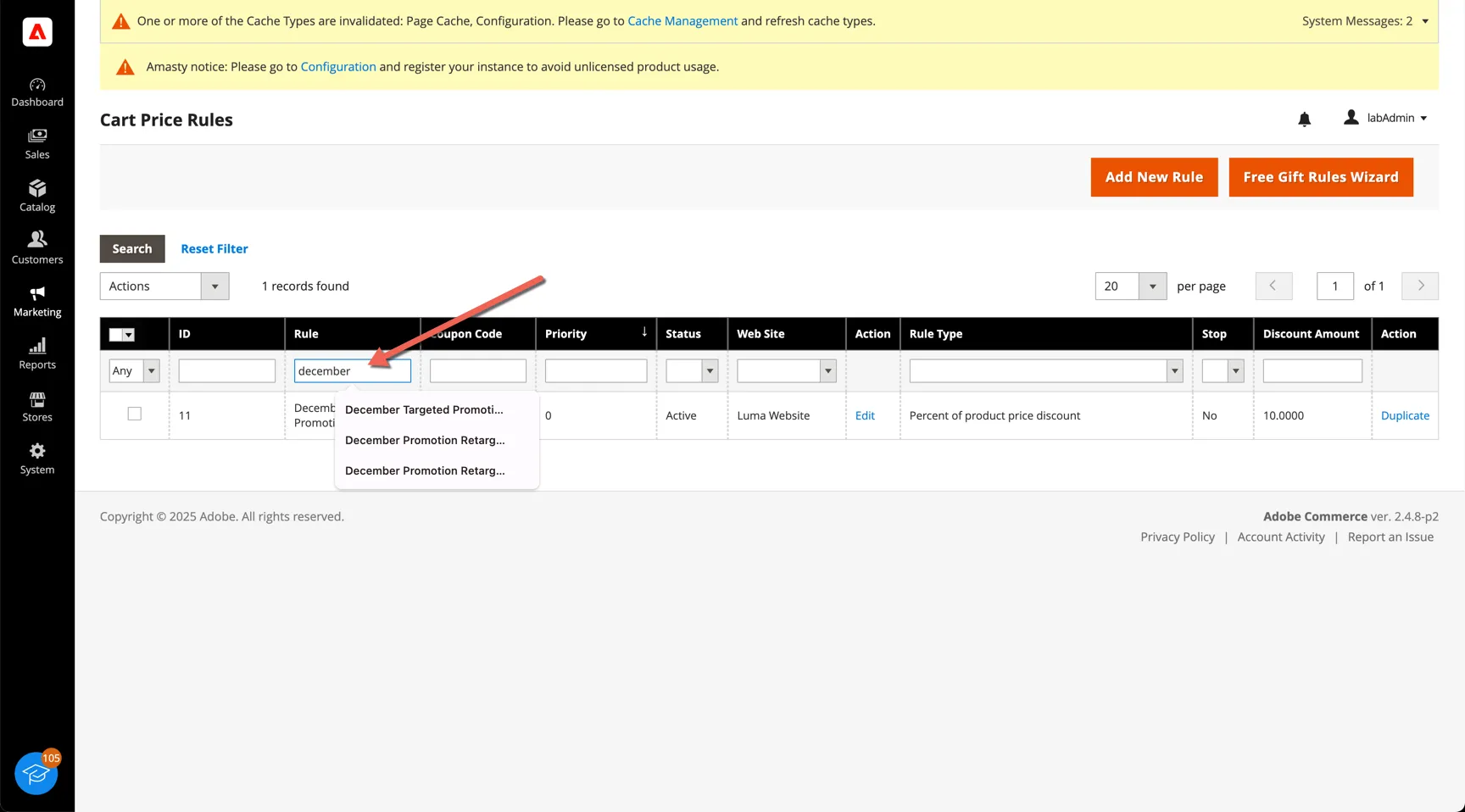Screen dimensions: 1465x812
Task: Sort by Discount Amount column header
Action: [1312, 334]
